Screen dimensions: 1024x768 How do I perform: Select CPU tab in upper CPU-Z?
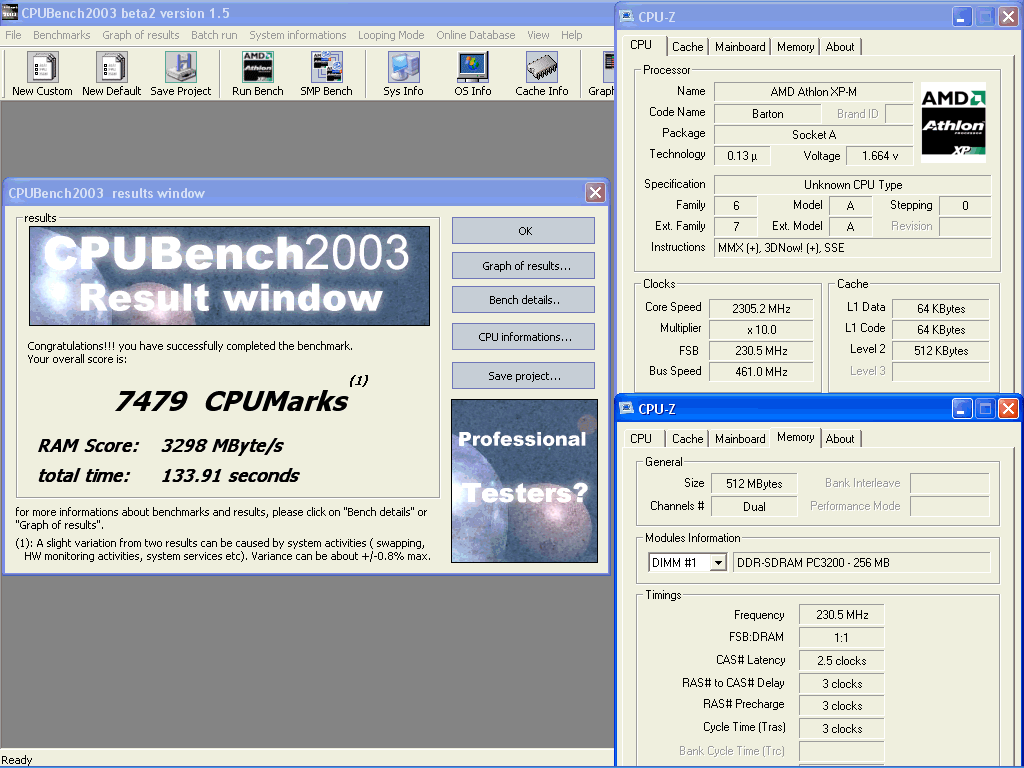point(641,45)
